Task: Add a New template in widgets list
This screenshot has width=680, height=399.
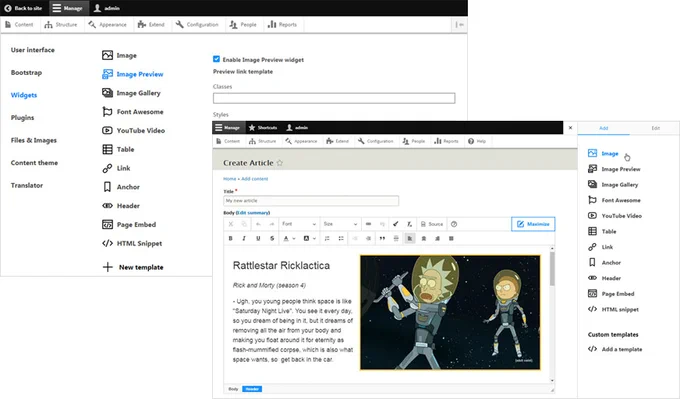Action: 133,267
